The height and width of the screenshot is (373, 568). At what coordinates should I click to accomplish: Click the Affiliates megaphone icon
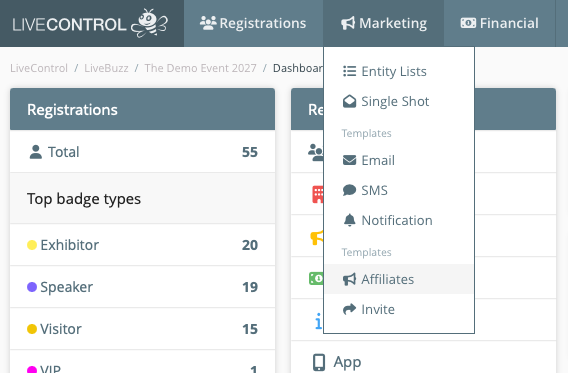[349, 279]
